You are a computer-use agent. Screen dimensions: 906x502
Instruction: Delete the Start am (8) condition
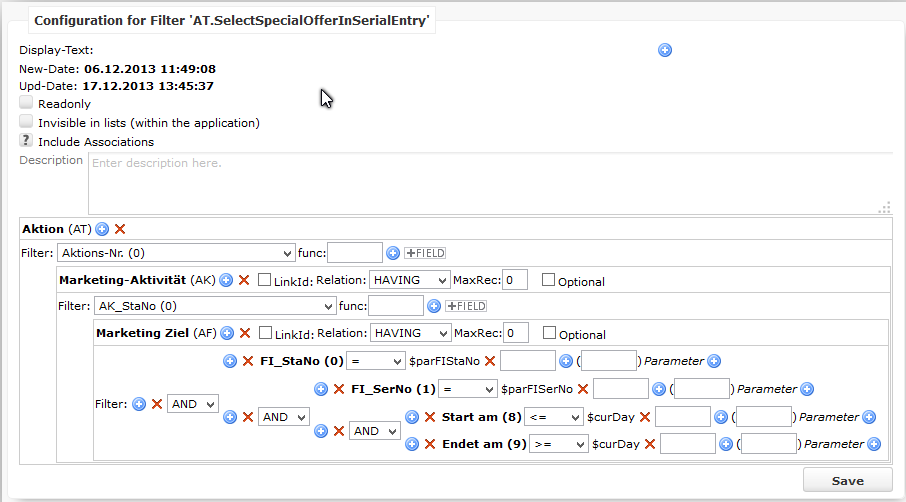(x=430, y=417)
